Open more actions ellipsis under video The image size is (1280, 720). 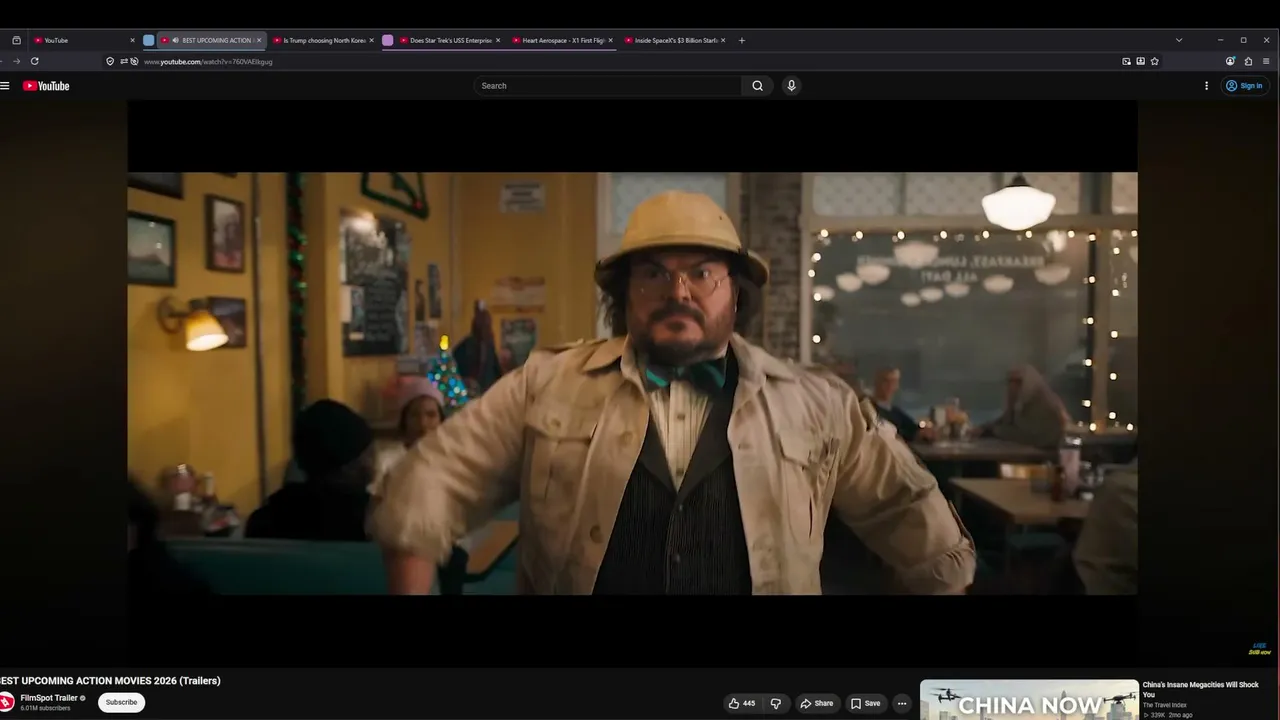(x=901, y=703)
